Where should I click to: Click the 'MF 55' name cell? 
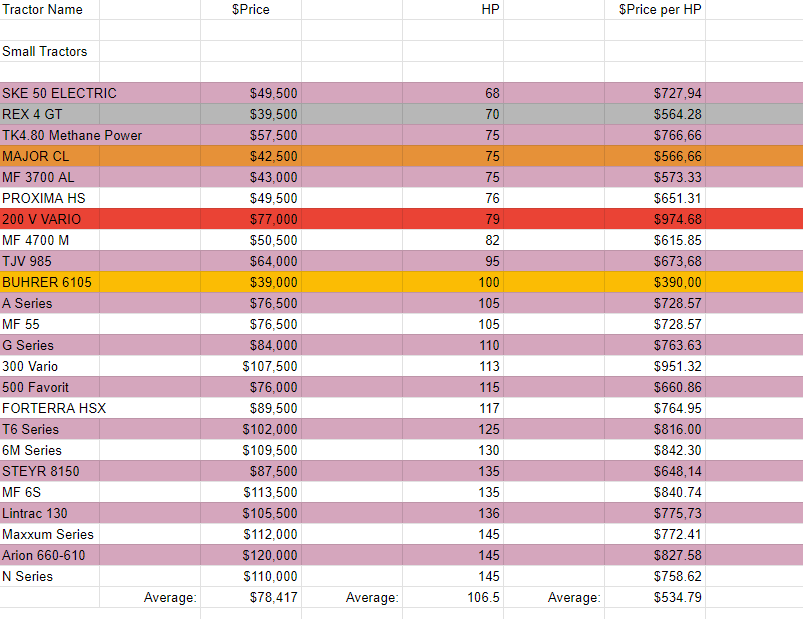point(50,324)
